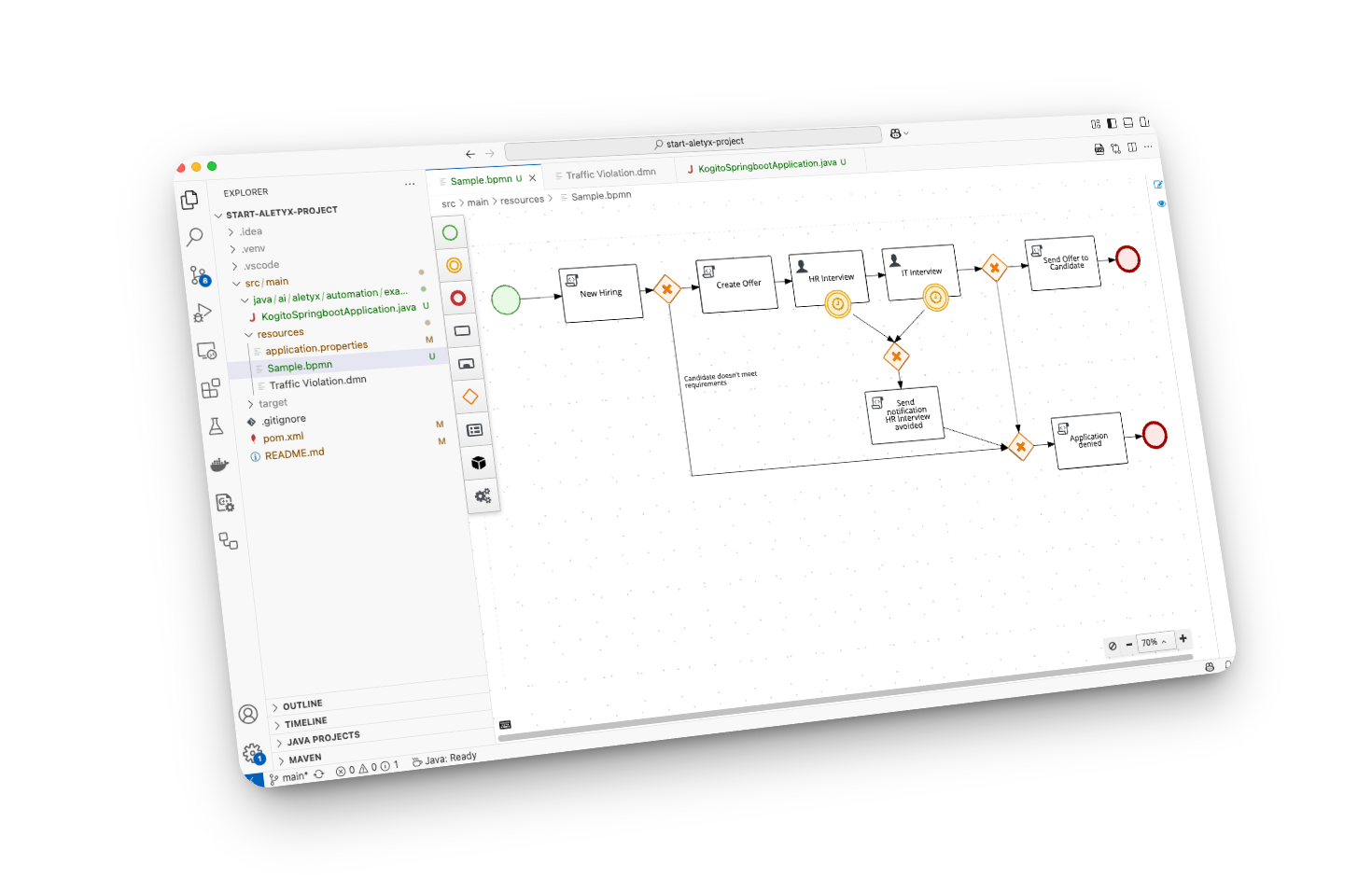
Task: Open the Manage gear with 1 badge
Action: tap(252, 752)
